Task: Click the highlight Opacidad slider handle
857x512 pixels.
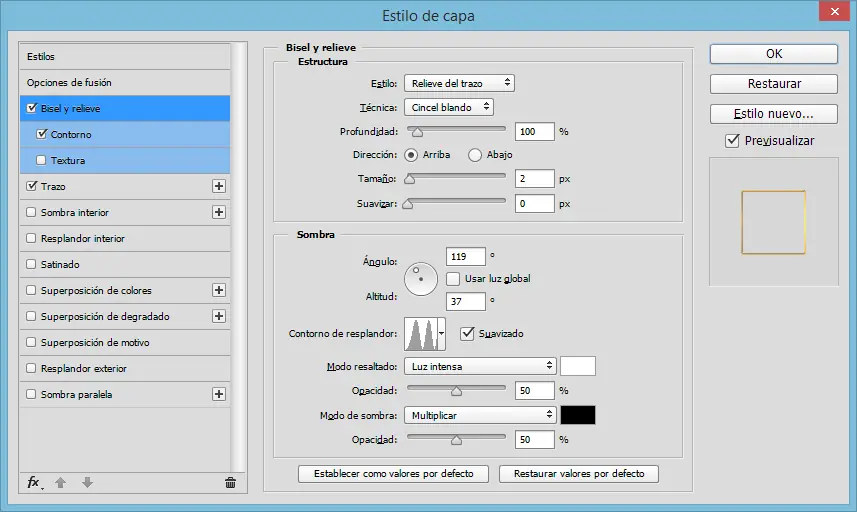Action: click(x=456, y=391)
